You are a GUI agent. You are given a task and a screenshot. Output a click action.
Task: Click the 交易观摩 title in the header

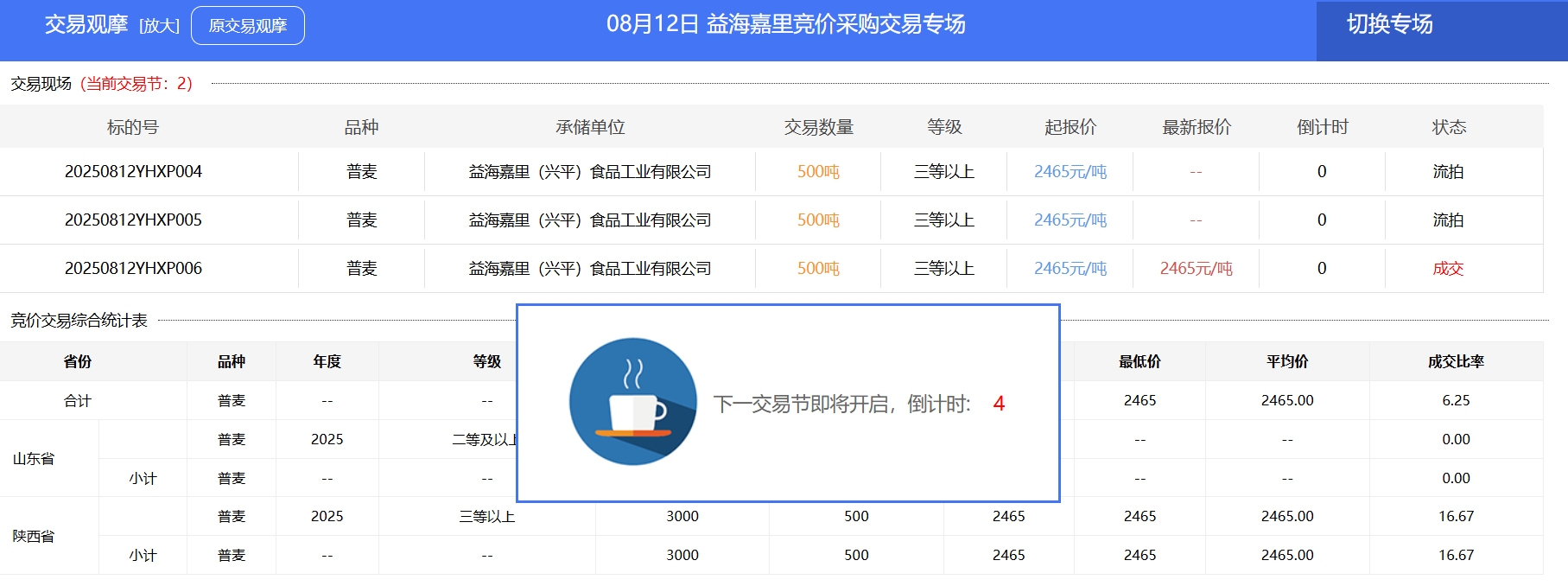click(86, 24)
